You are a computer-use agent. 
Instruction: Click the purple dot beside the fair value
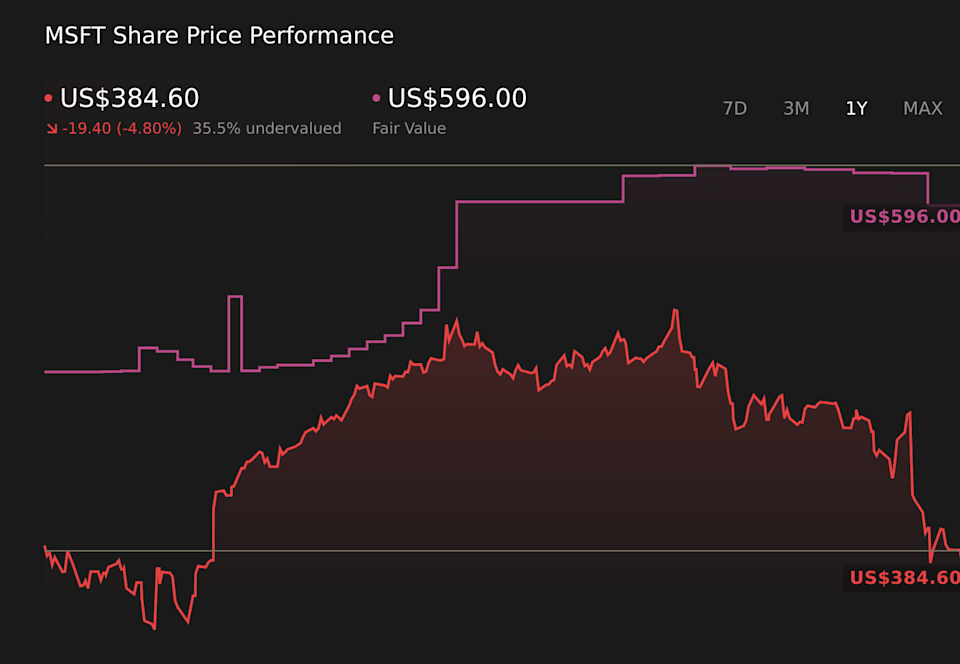coord(377,99)
